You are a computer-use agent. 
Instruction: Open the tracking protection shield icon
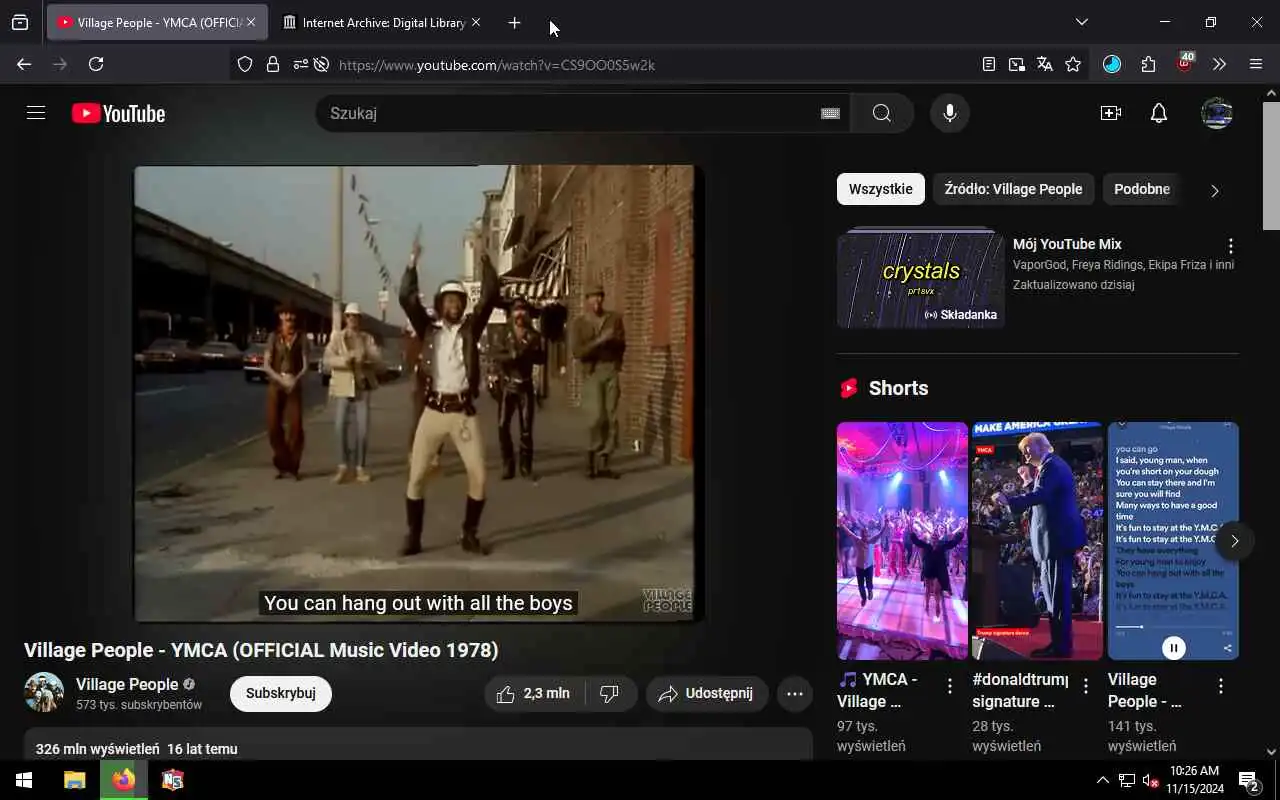[245, 64]
